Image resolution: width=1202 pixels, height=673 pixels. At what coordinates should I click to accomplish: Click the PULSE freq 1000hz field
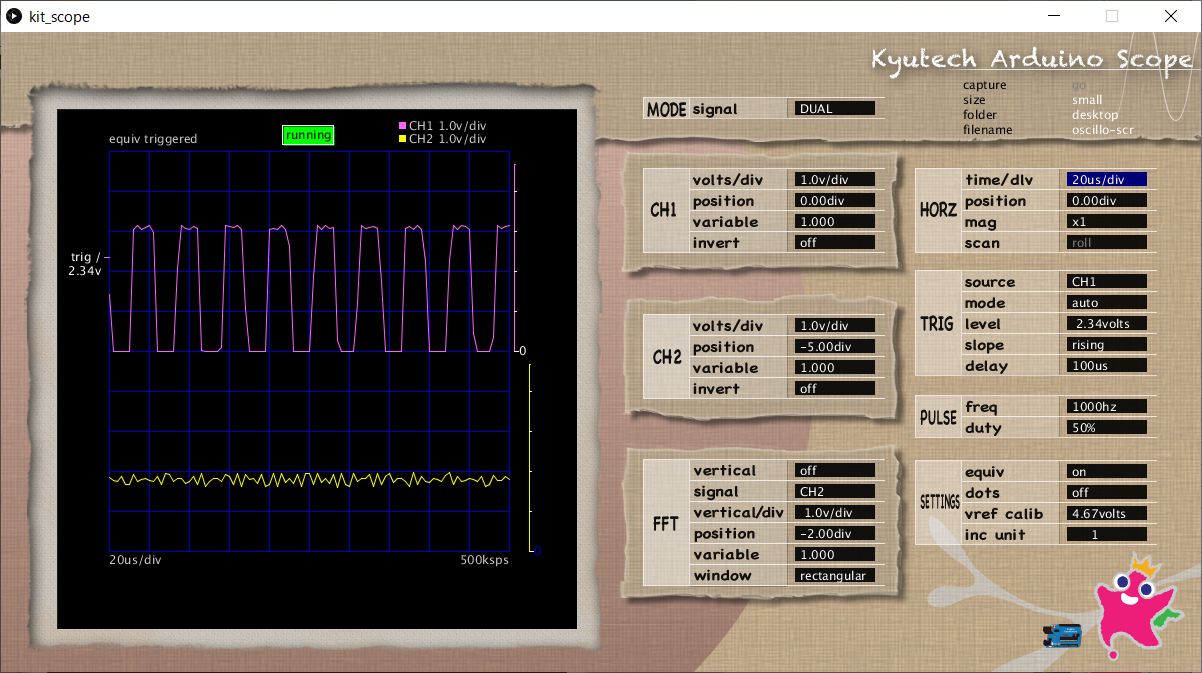1107,407
